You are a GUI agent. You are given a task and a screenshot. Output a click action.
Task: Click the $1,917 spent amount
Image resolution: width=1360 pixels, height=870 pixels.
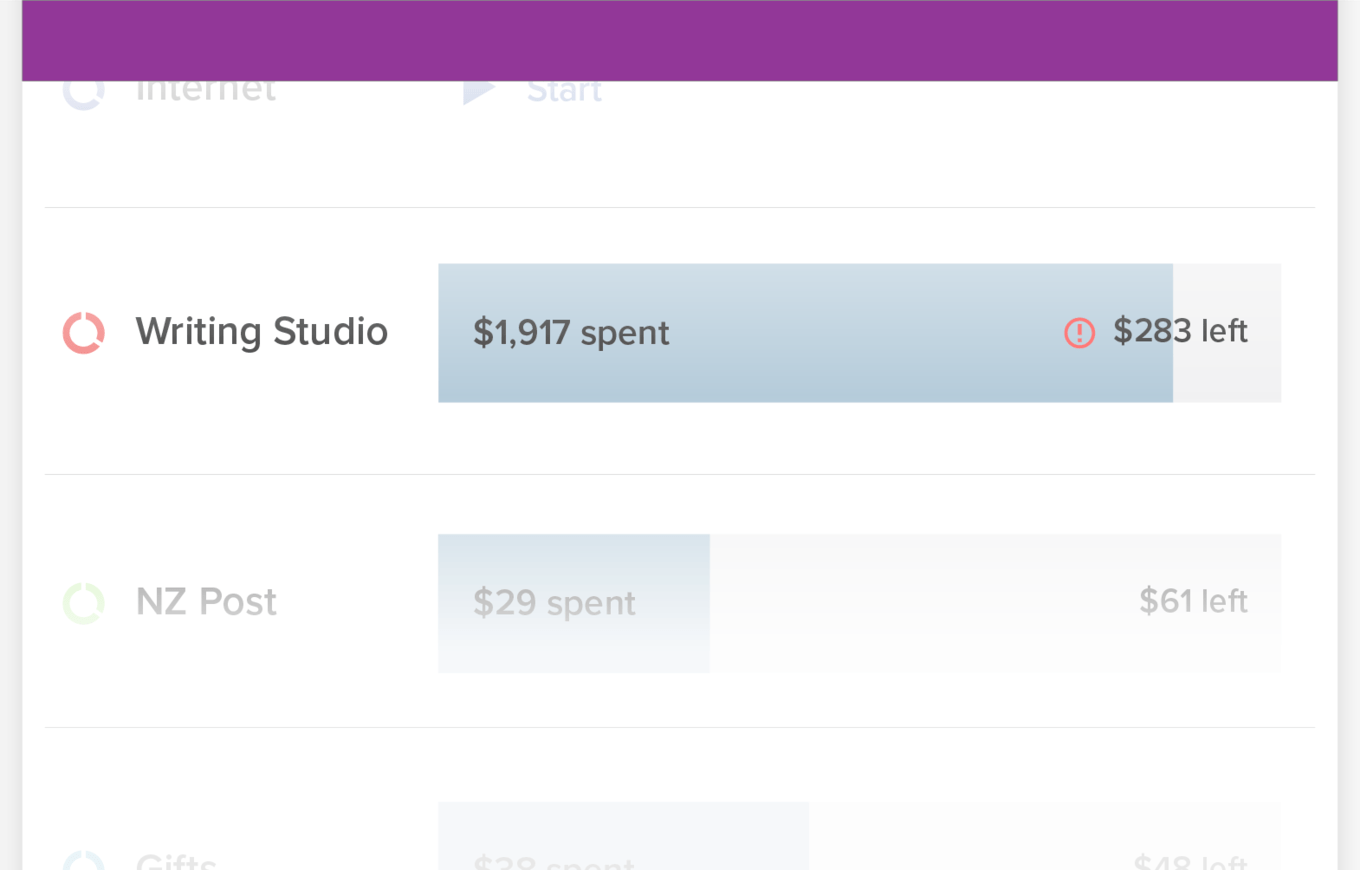click(x=571, y=333)
